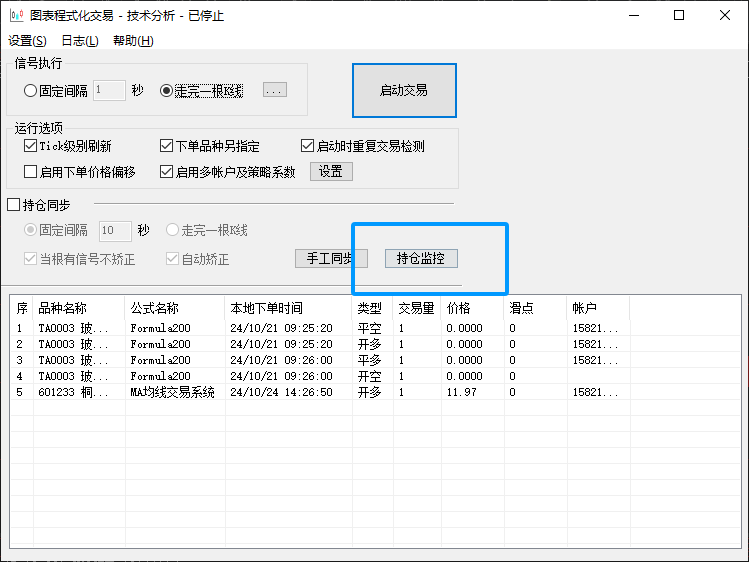The width and height of the screenshot is (749, 562).
Task: Click the seconds input field in 信号执行
Action: pos(109,90)
